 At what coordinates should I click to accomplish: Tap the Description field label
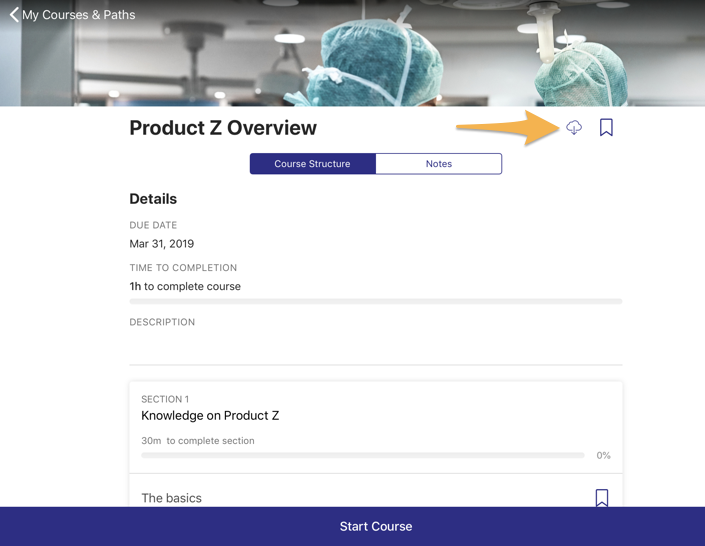(x=162, y=322)
